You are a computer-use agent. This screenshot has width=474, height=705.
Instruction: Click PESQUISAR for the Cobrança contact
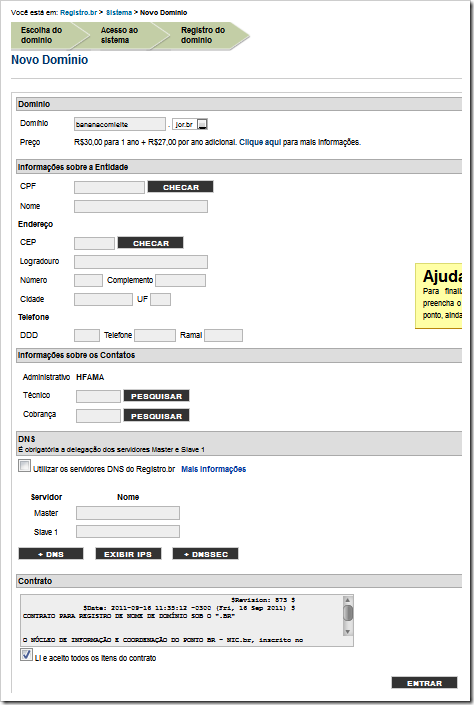157,416
